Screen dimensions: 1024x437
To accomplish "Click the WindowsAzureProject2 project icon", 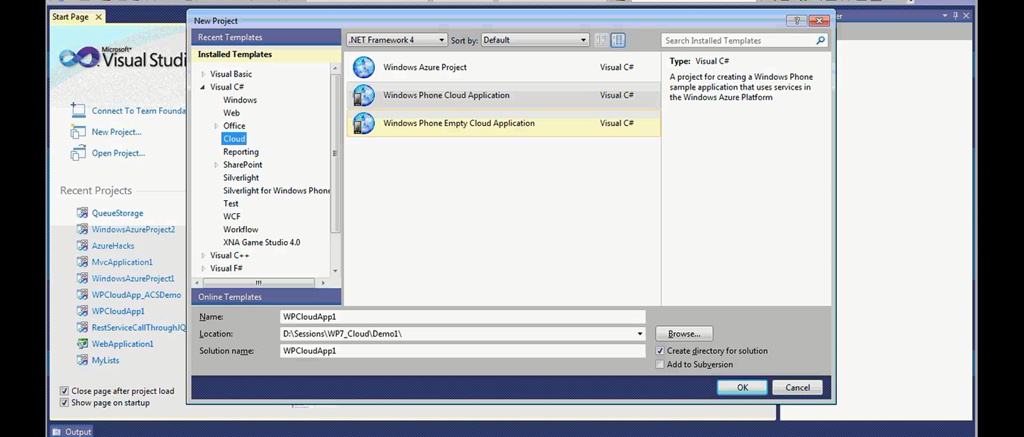I will 82,229.
